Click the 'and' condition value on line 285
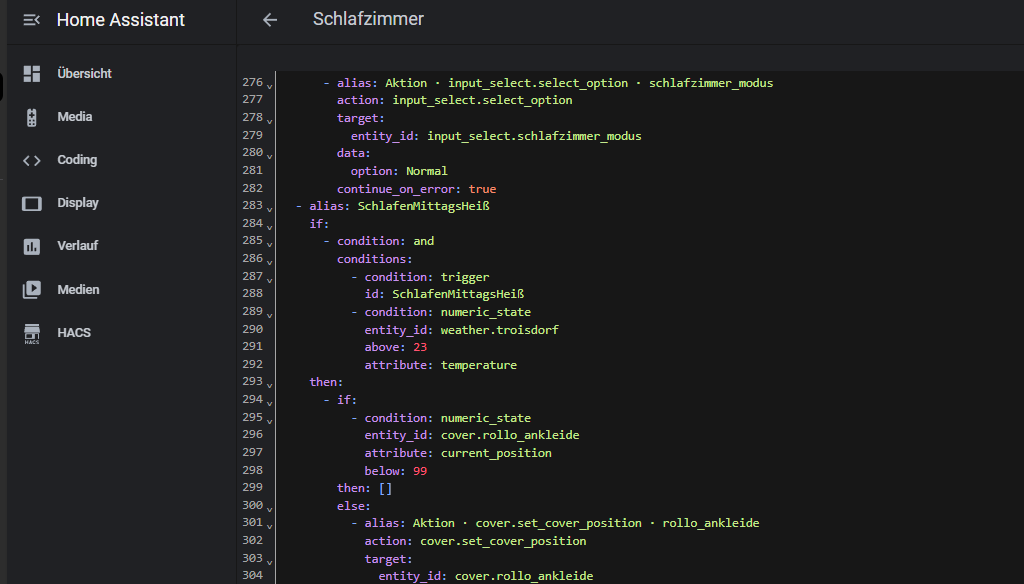This screenshot has width=1024, height=584. tap(423, 241)
